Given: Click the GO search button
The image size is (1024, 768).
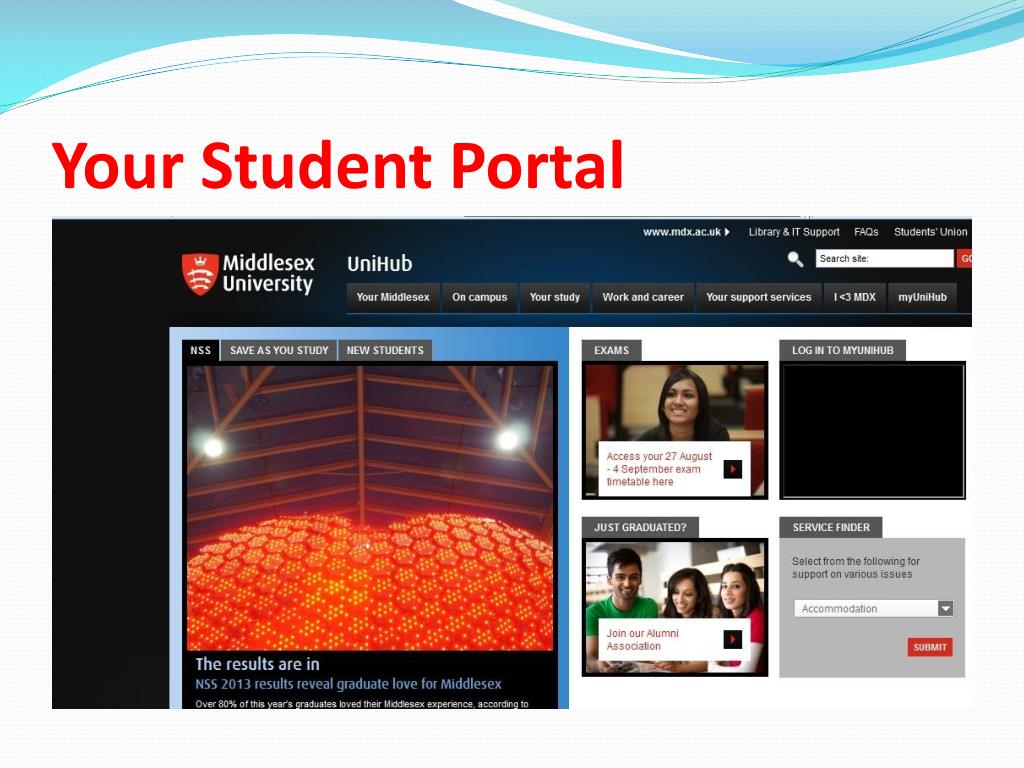Looking at the screenshot, I should point(965,259).
